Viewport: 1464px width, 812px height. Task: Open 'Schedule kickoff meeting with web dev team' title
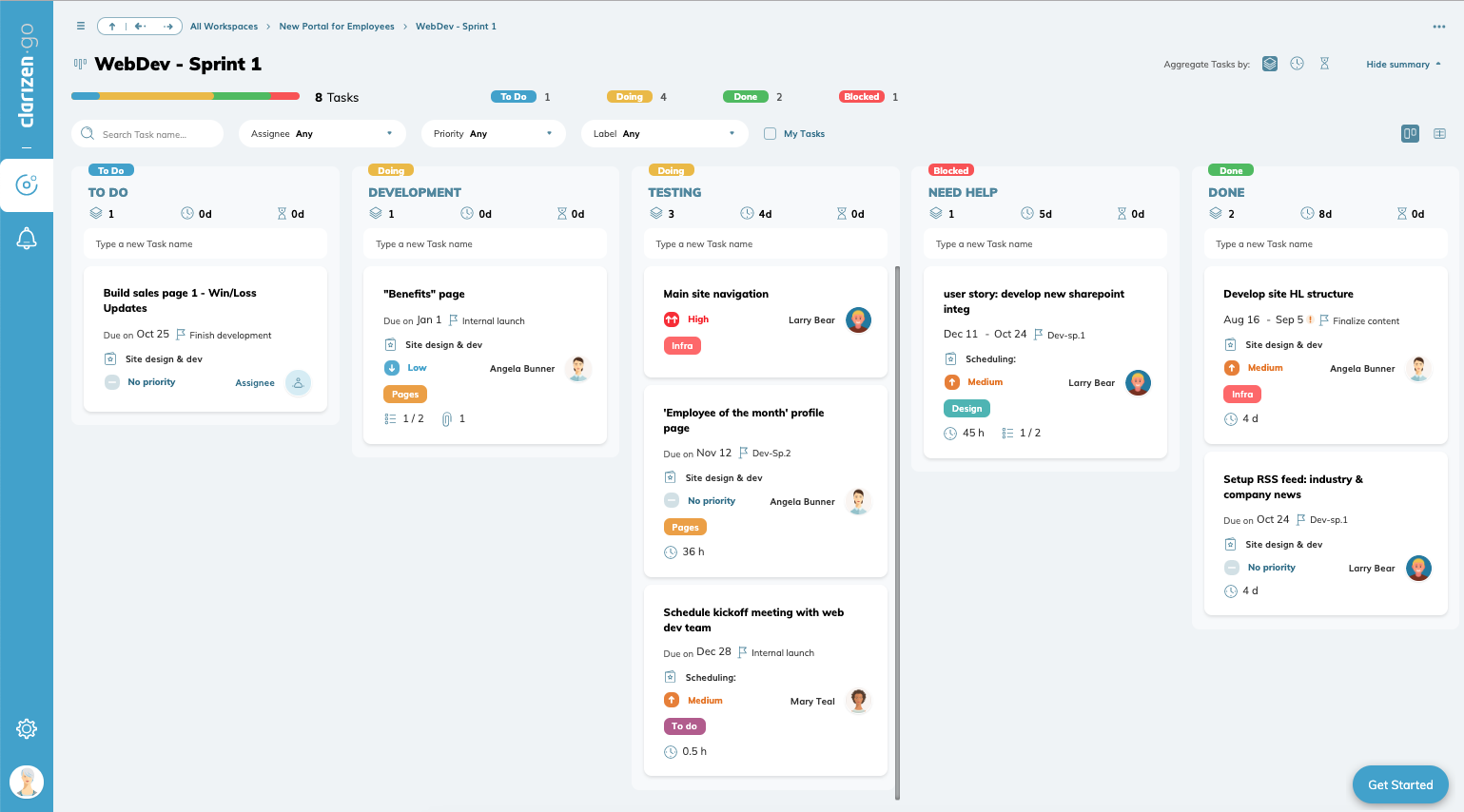(753, 620)
